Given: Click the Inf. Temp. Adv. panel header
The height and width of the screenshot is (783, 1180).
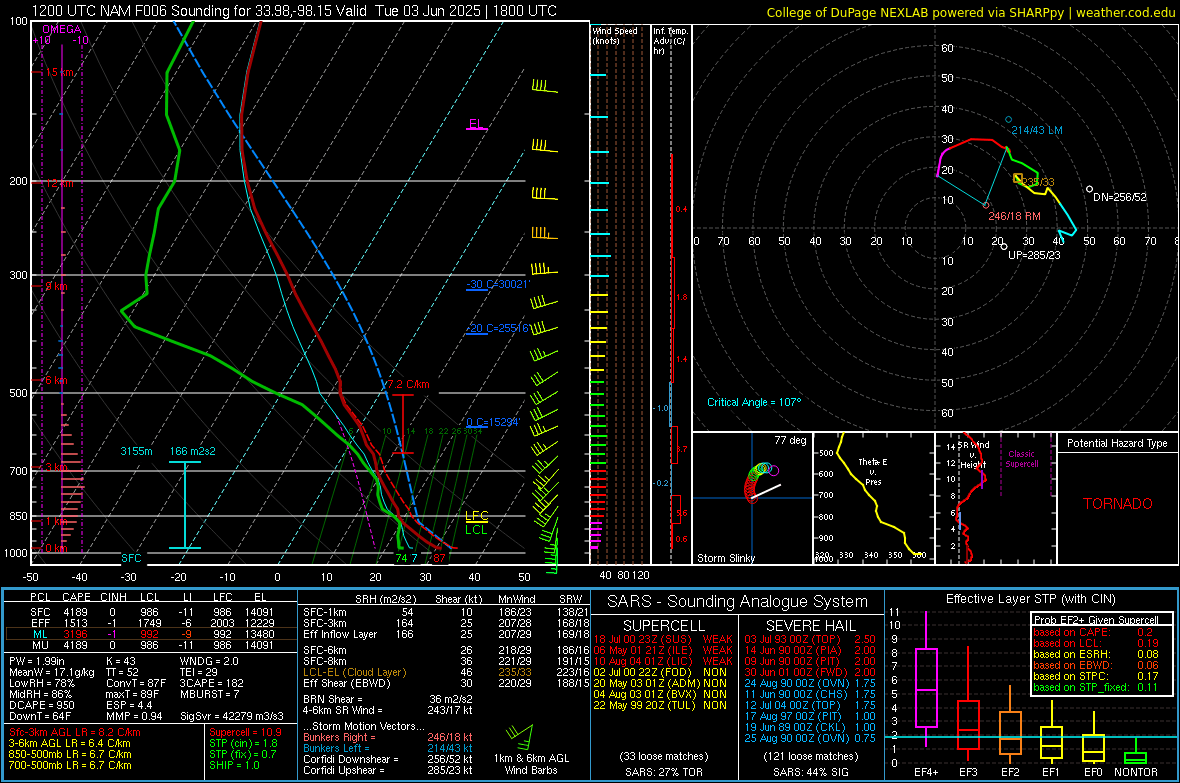Looking at the screenshot, I should (x=670, y=41).
